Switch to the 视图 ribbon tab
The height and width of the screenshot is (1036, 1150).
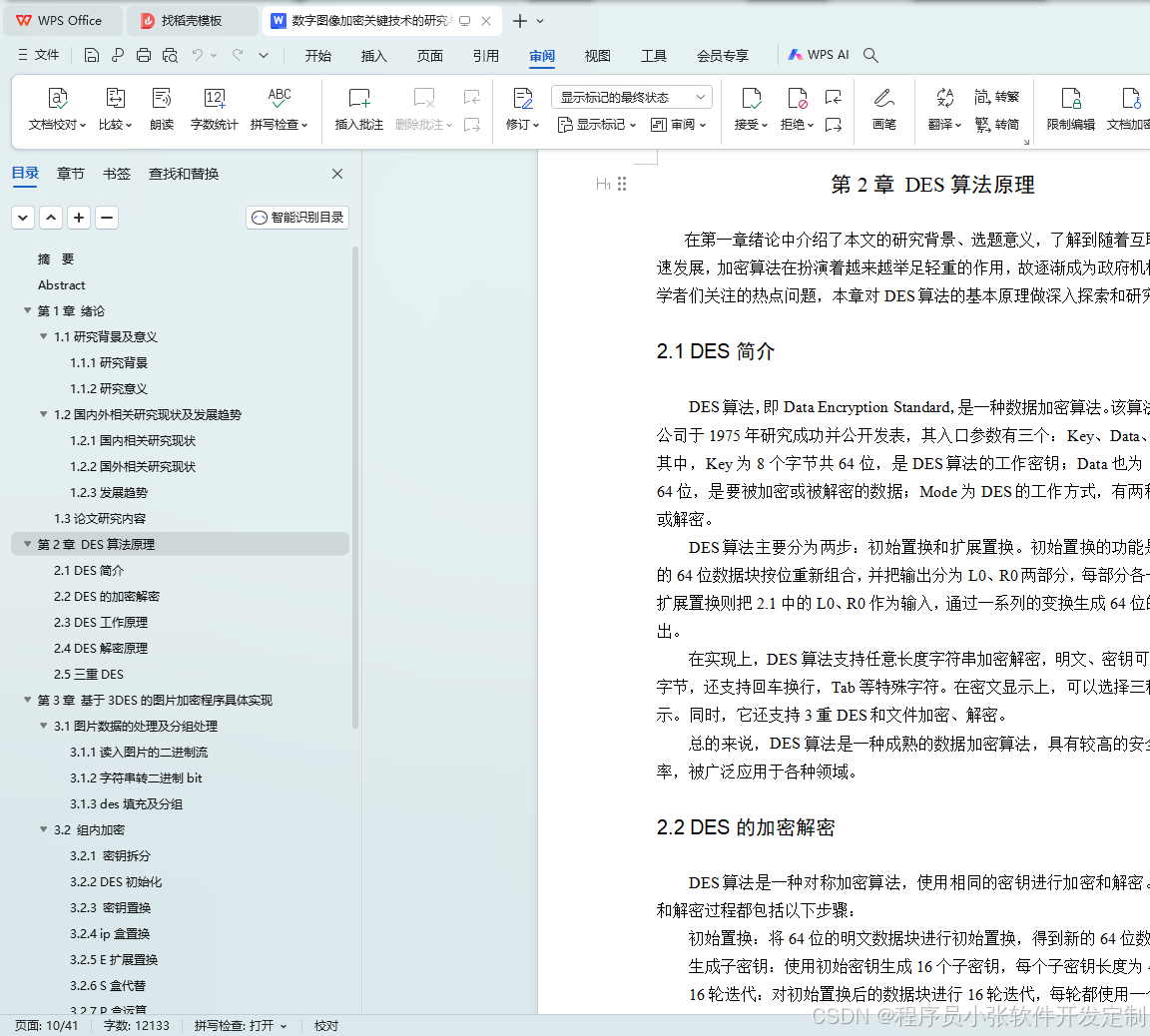pyautogui.click(x=598, y=56)
